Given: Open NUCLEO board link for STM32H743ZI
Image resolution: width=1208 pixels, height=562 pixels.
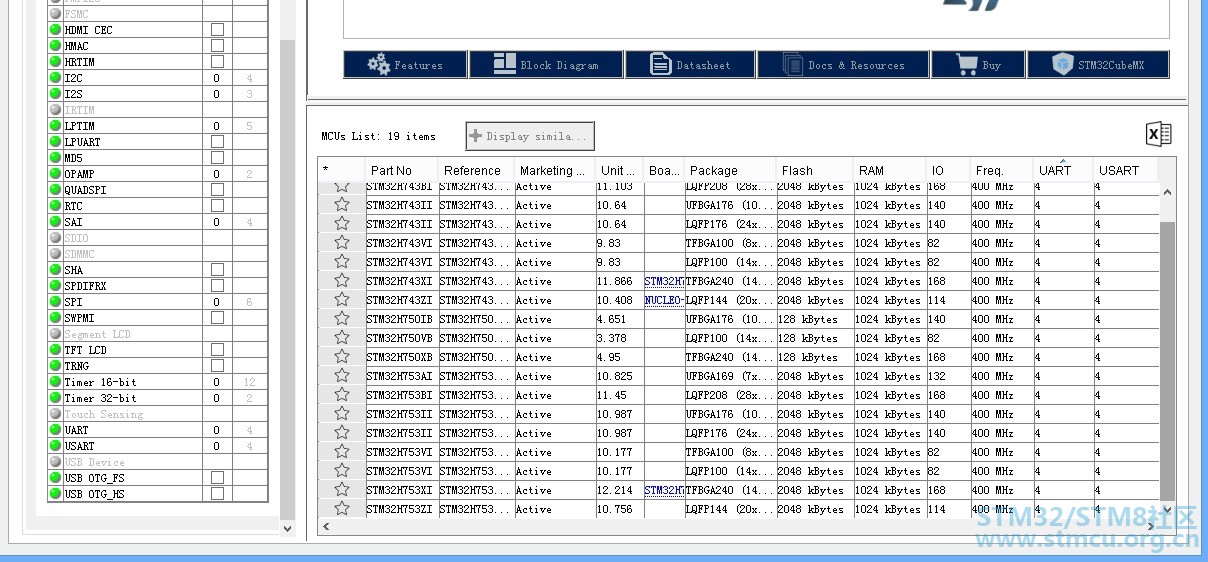Looking at the screenshot, I should pos(664,300).
